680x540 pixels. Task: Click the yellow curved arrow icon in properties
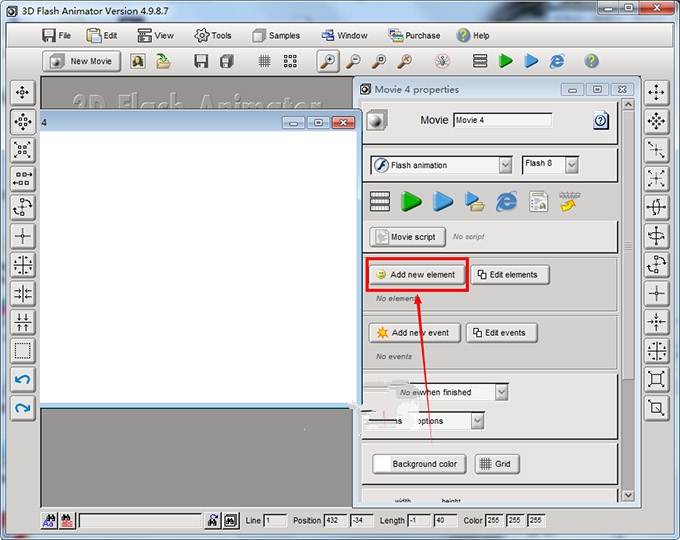pos(570,202)
